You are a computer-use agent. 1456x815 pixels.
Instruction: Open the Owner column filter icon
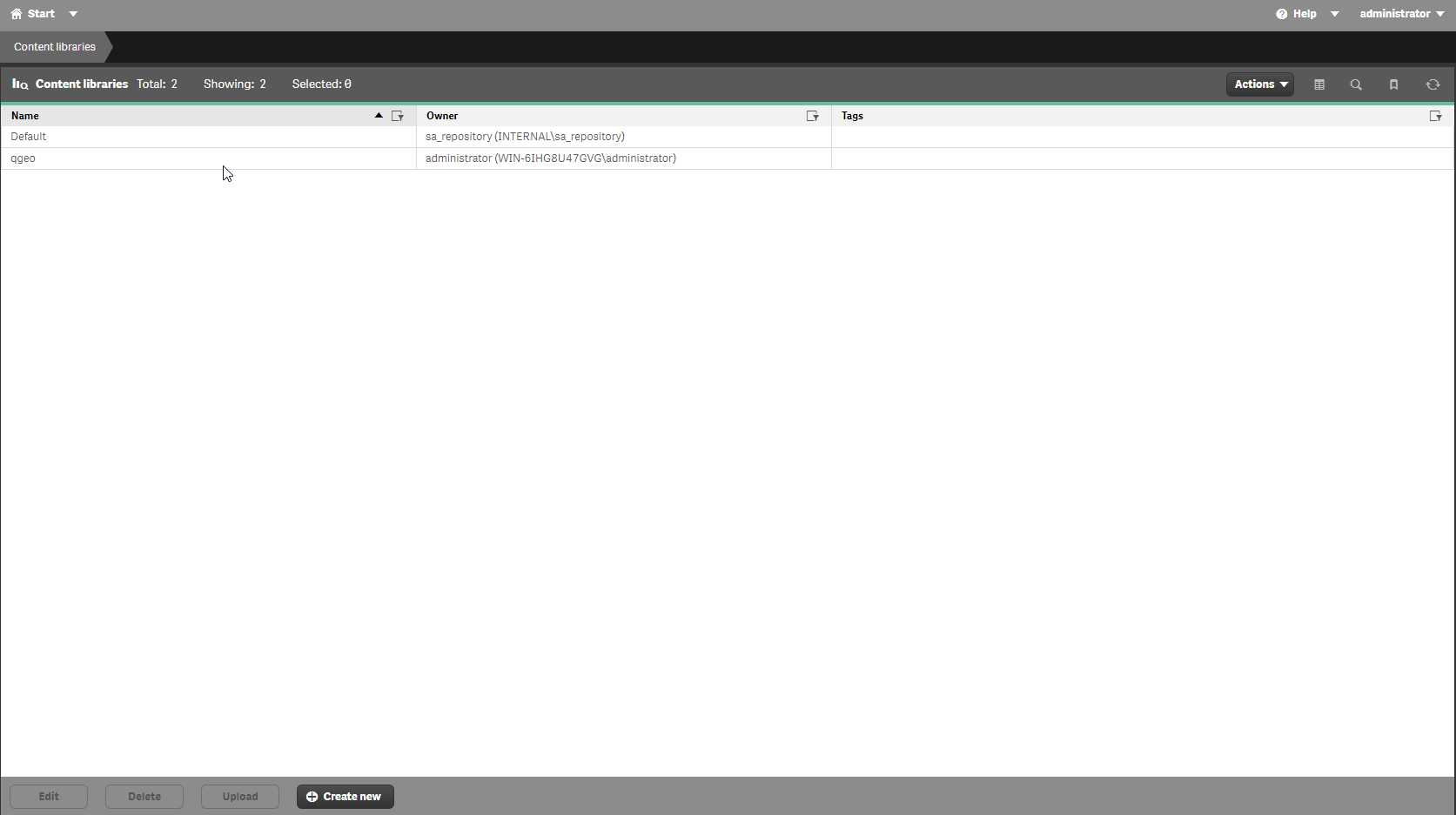(x=812, y=116)
